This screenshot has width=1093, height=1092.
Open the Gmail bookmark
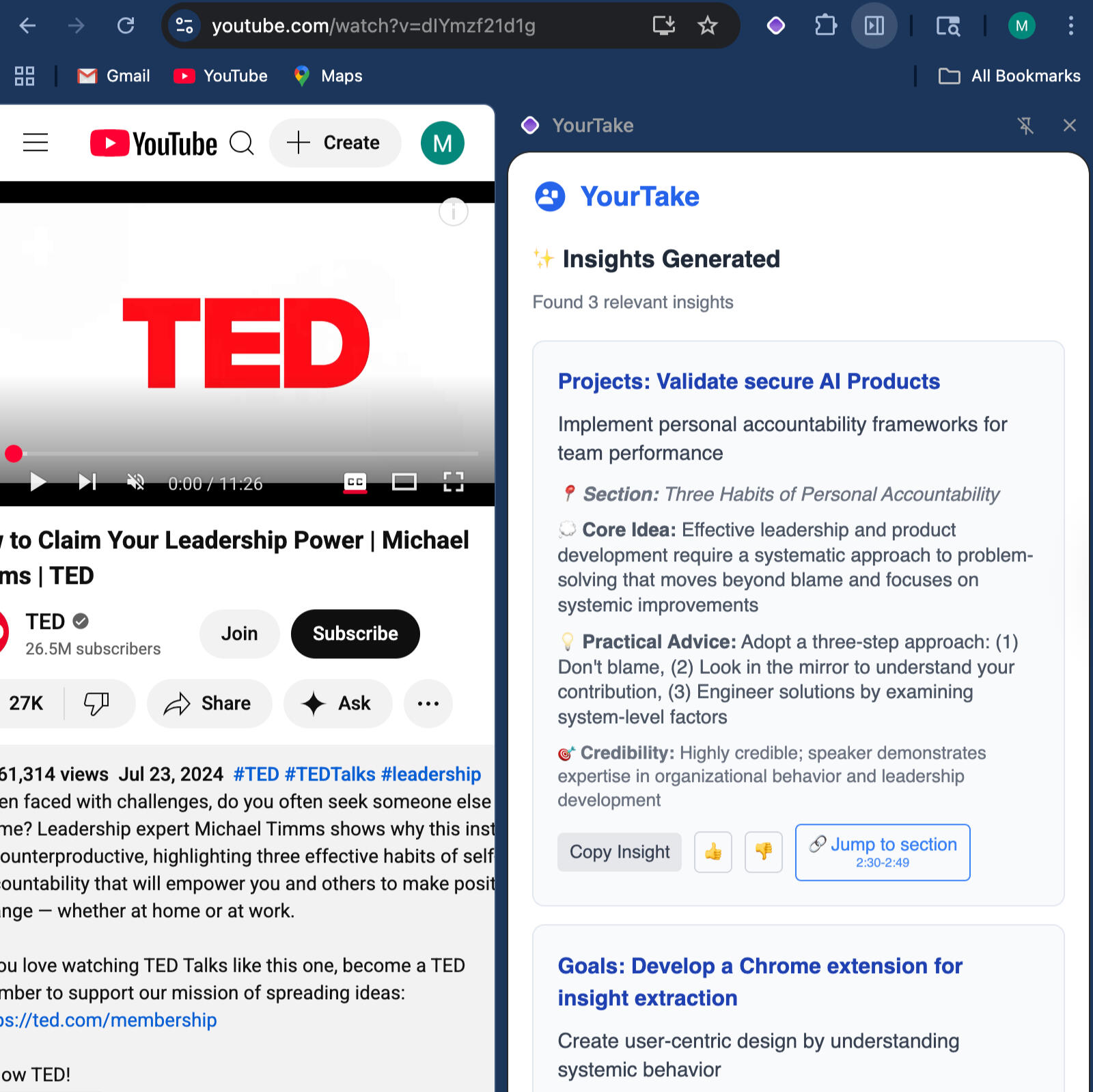114,76
